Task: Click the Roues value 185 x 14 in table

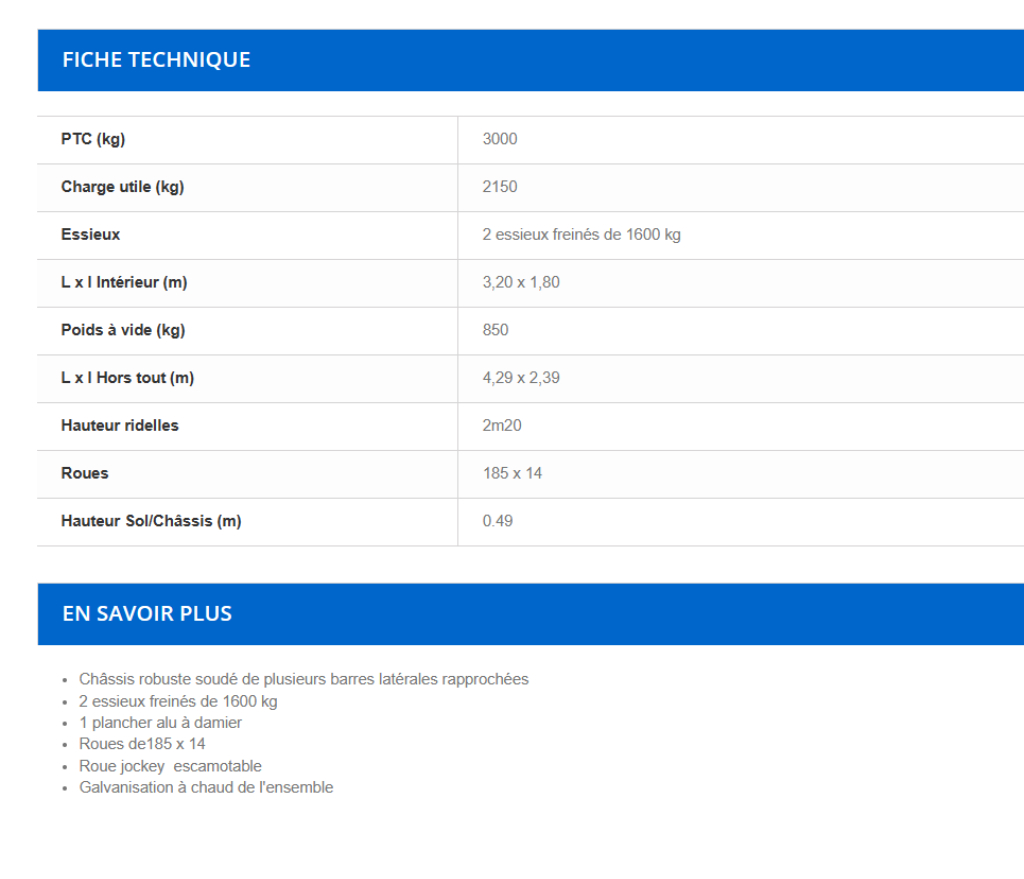Action: point(512,473)
